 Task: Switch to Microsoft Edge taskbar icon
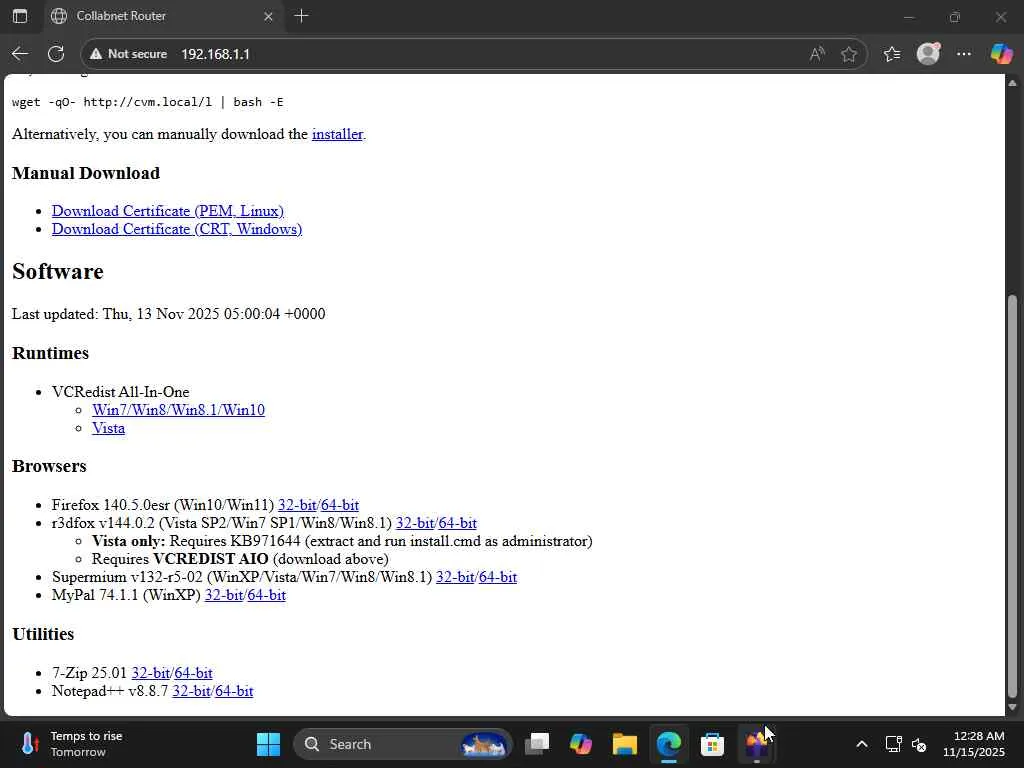(x=669, y=744)
